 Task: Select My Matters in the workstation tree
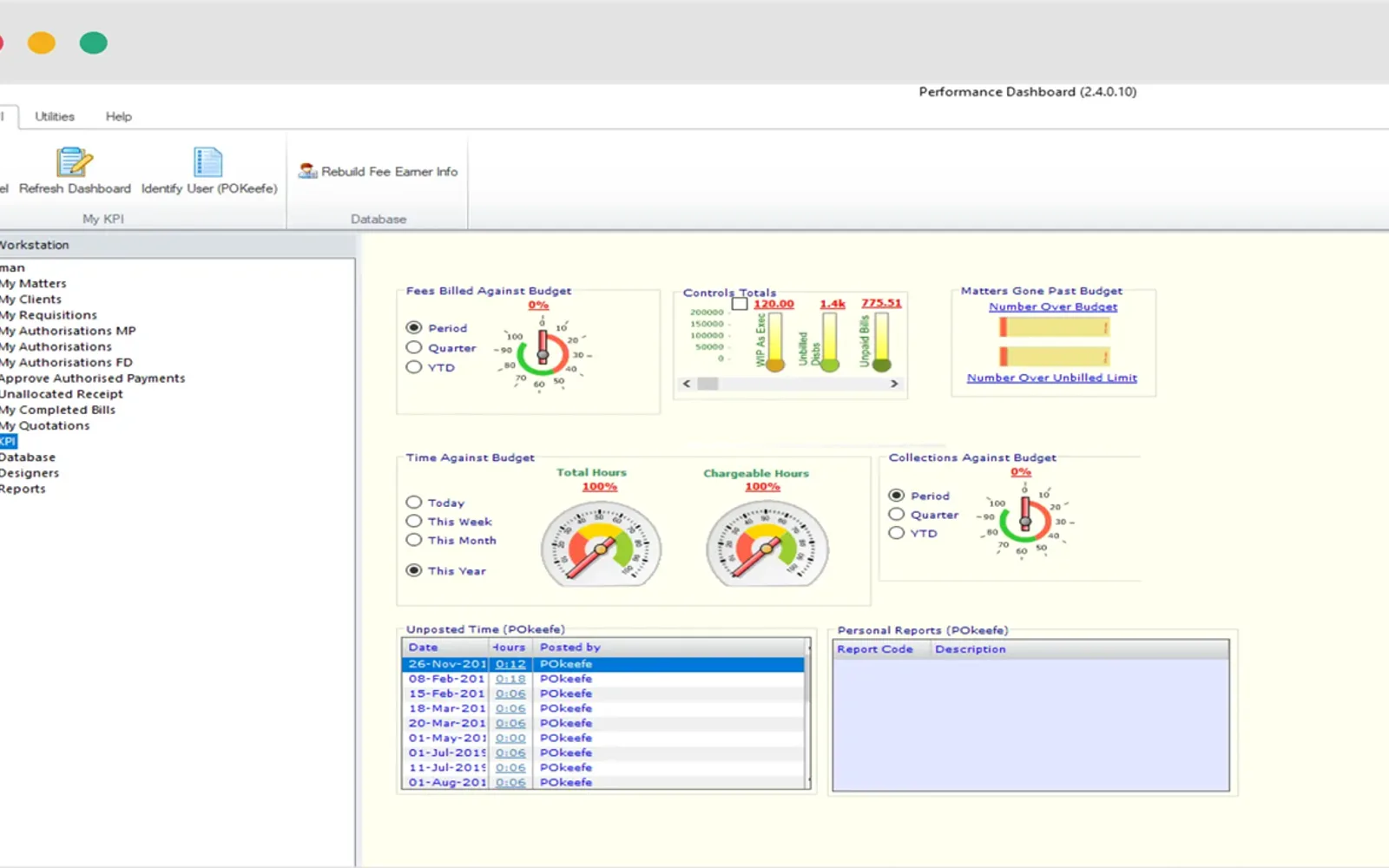[33, 283]
